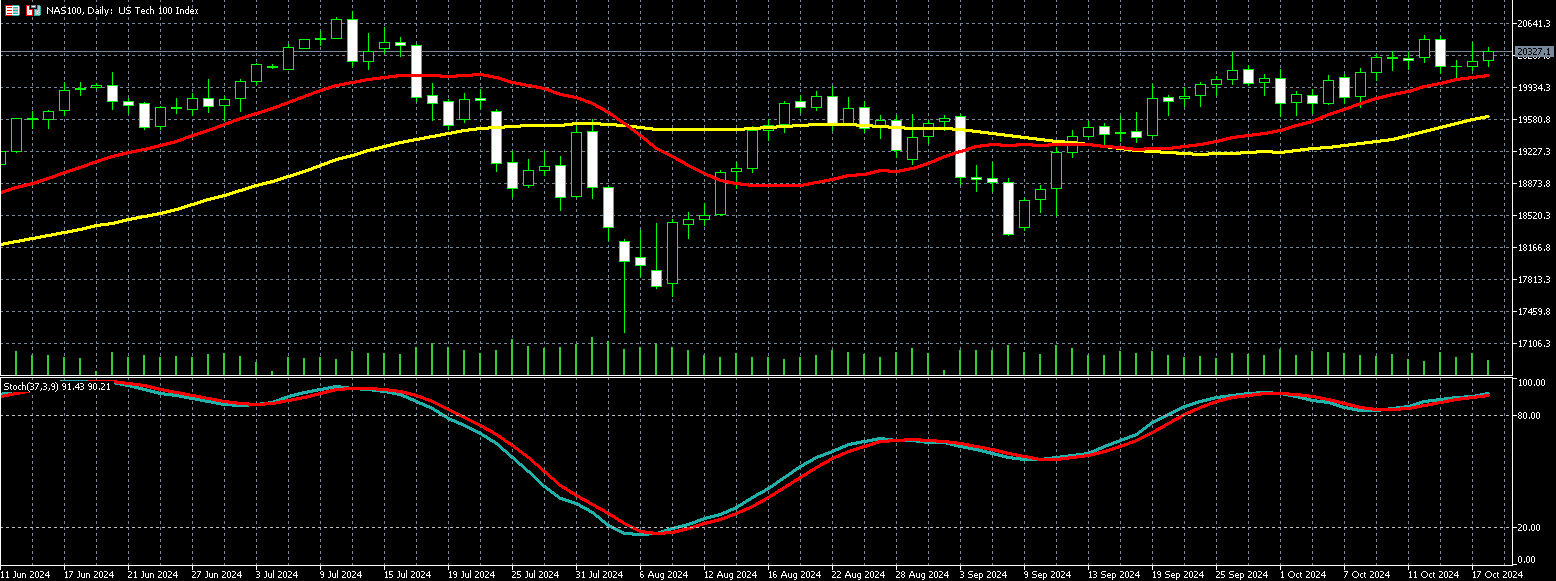Click the 0.00 stochastic scale label

click(x=1528, y=559)
